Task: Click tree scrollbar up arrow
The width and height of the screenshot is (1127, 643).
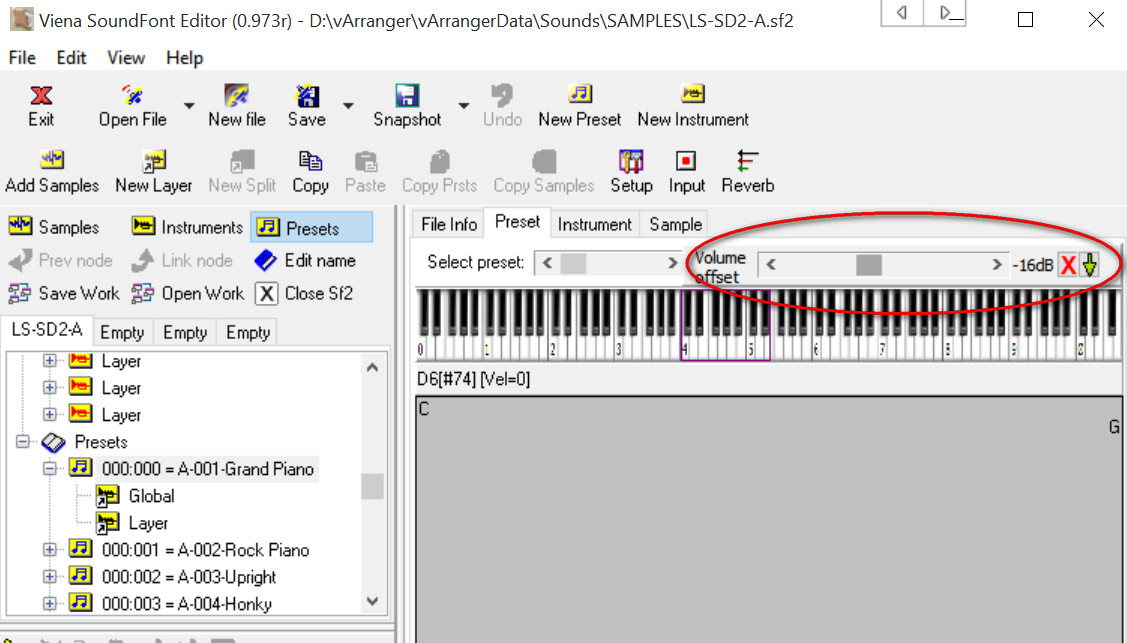Action: [372, 367]
